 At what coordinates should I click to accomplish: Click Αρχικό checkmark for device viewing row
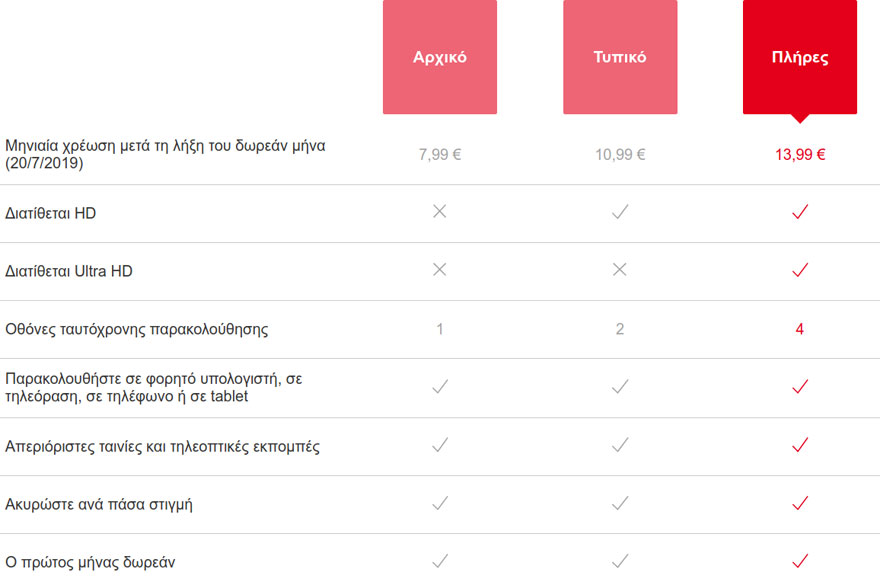tap(440, 387)
